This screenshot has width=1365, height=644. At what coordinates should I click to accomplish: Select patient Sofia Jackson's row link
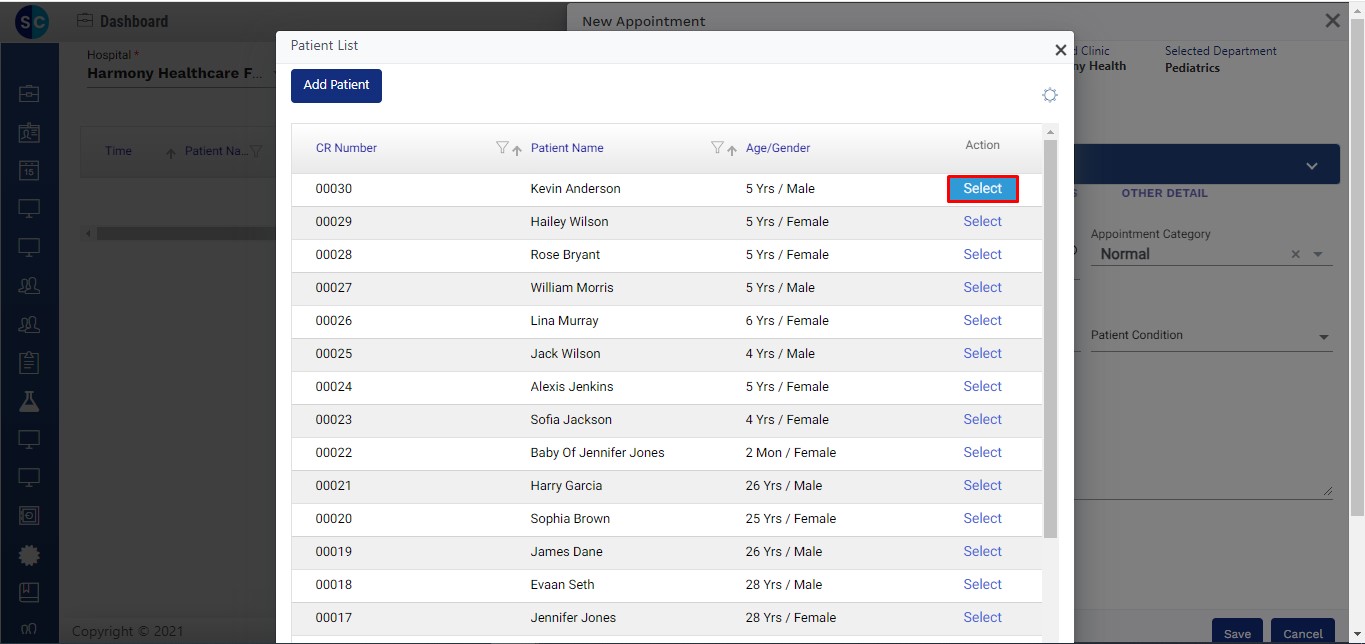click(x=982, y=420)
